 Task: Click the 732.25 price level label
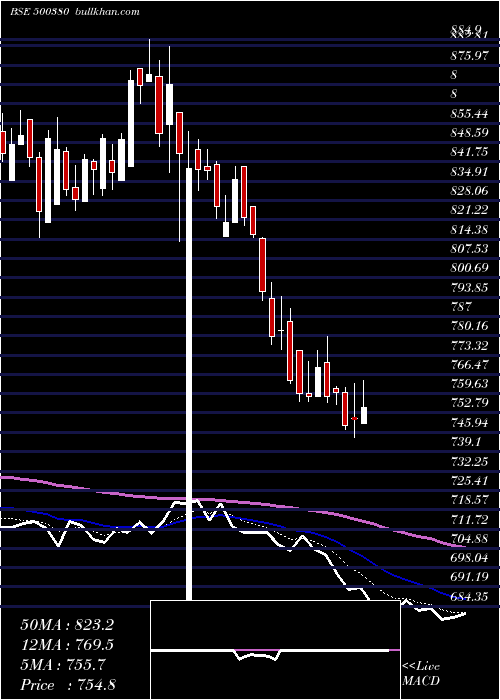469,461
